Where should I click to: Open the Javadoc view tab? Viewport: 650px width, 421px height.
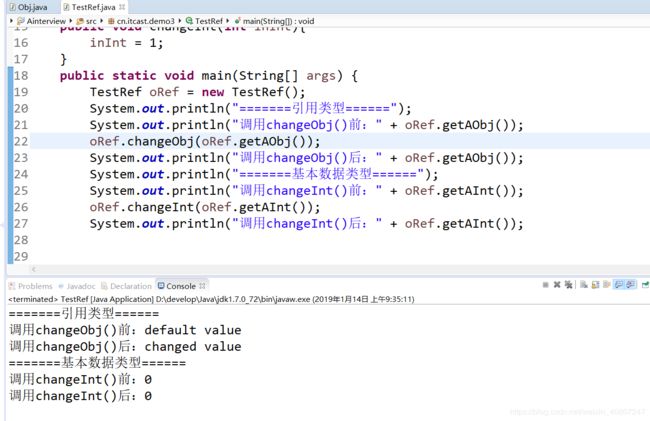pyautogui.click(x=77, y=286)
